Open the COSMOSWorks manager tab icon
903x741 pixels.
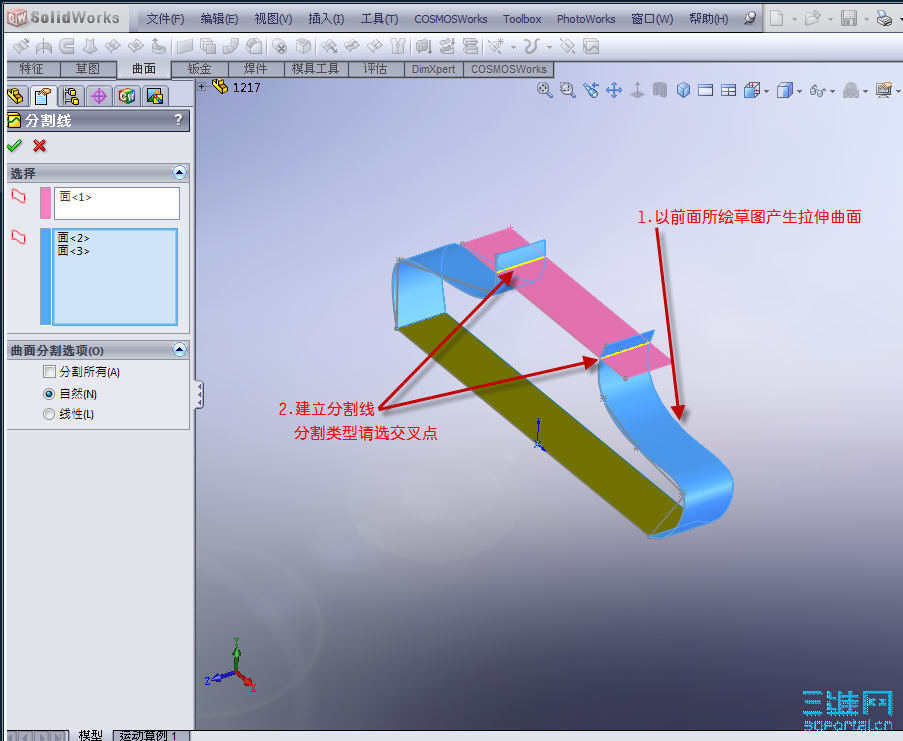pos(127,96)
